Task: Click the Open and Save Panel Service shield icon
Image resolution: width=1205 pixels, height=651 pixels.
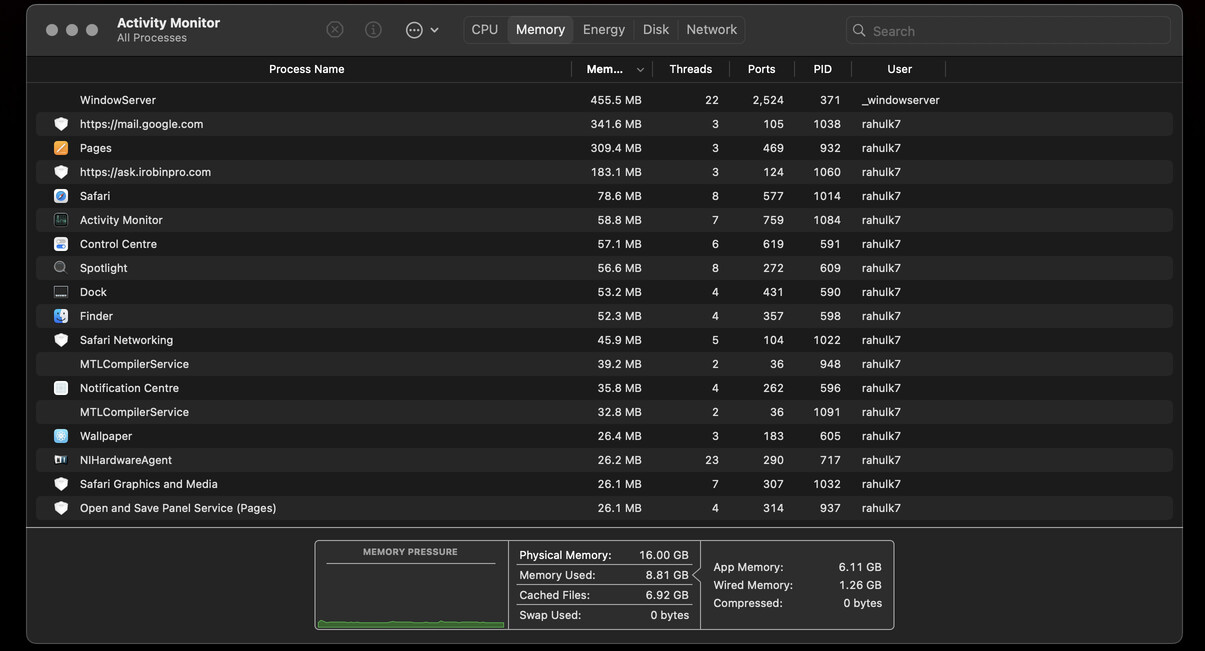Action: tap(61, 508)
